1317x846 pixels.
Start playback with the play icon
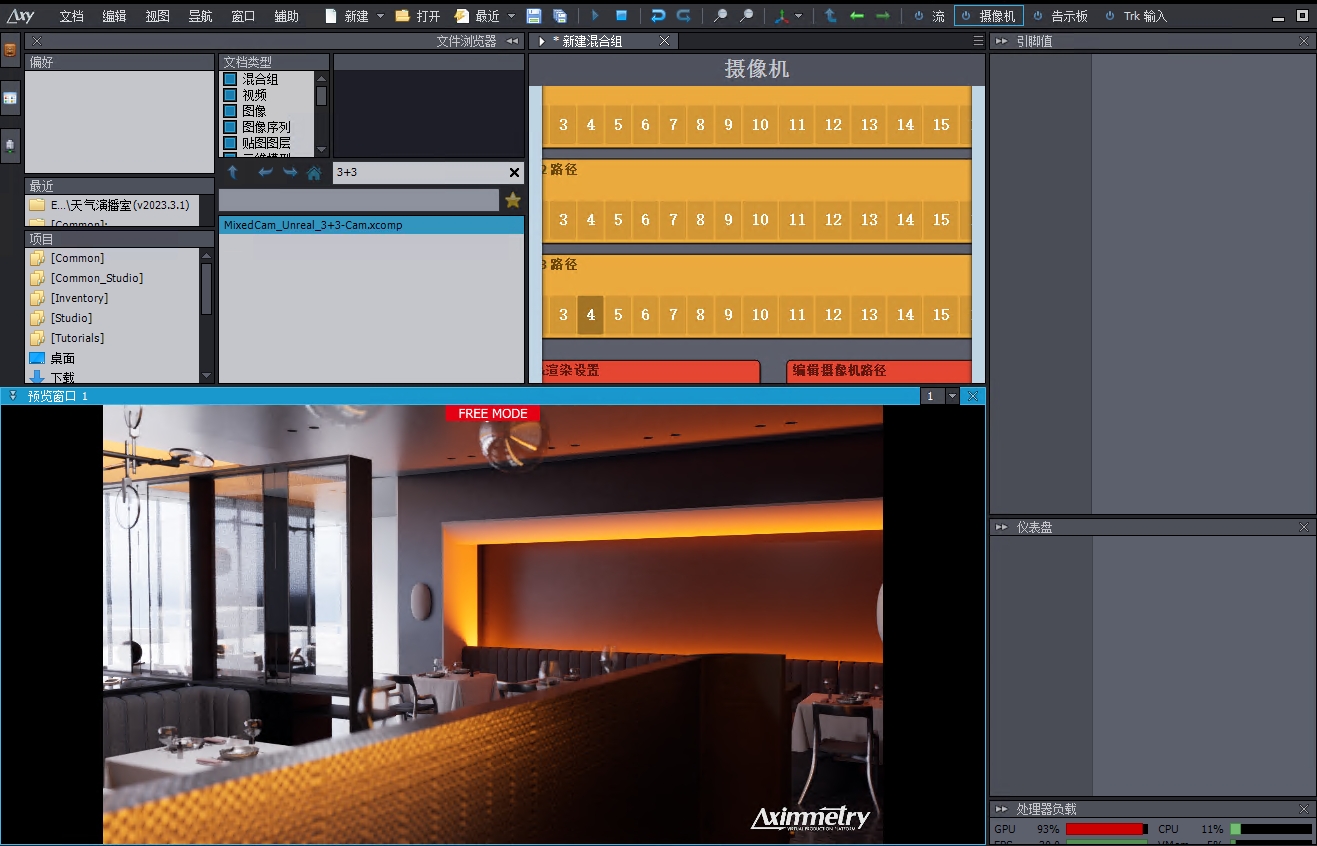pos(595,16)
